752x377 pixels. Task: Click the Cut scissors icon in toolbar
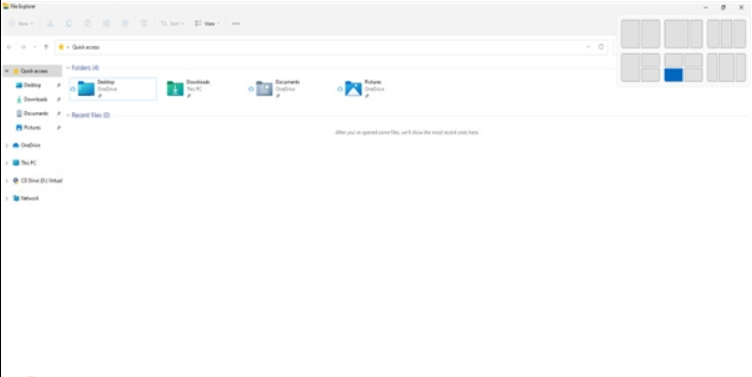pos(50,24)
